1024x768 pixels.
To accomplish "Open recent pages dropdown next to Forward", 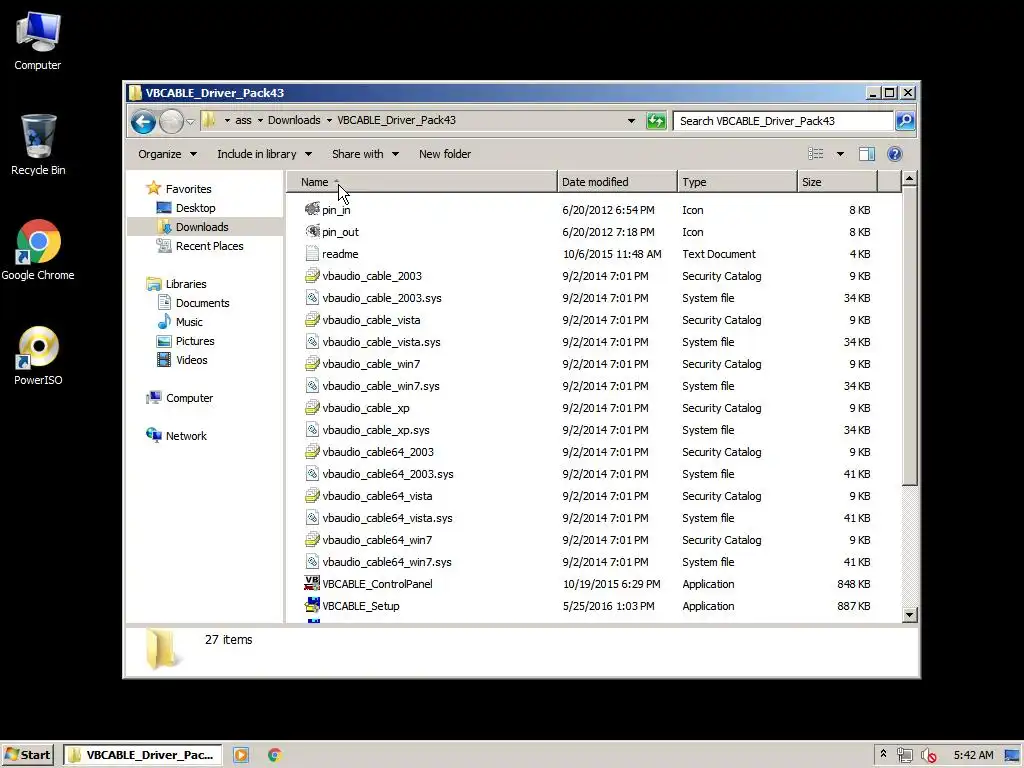I will click(x=190, y=121).
